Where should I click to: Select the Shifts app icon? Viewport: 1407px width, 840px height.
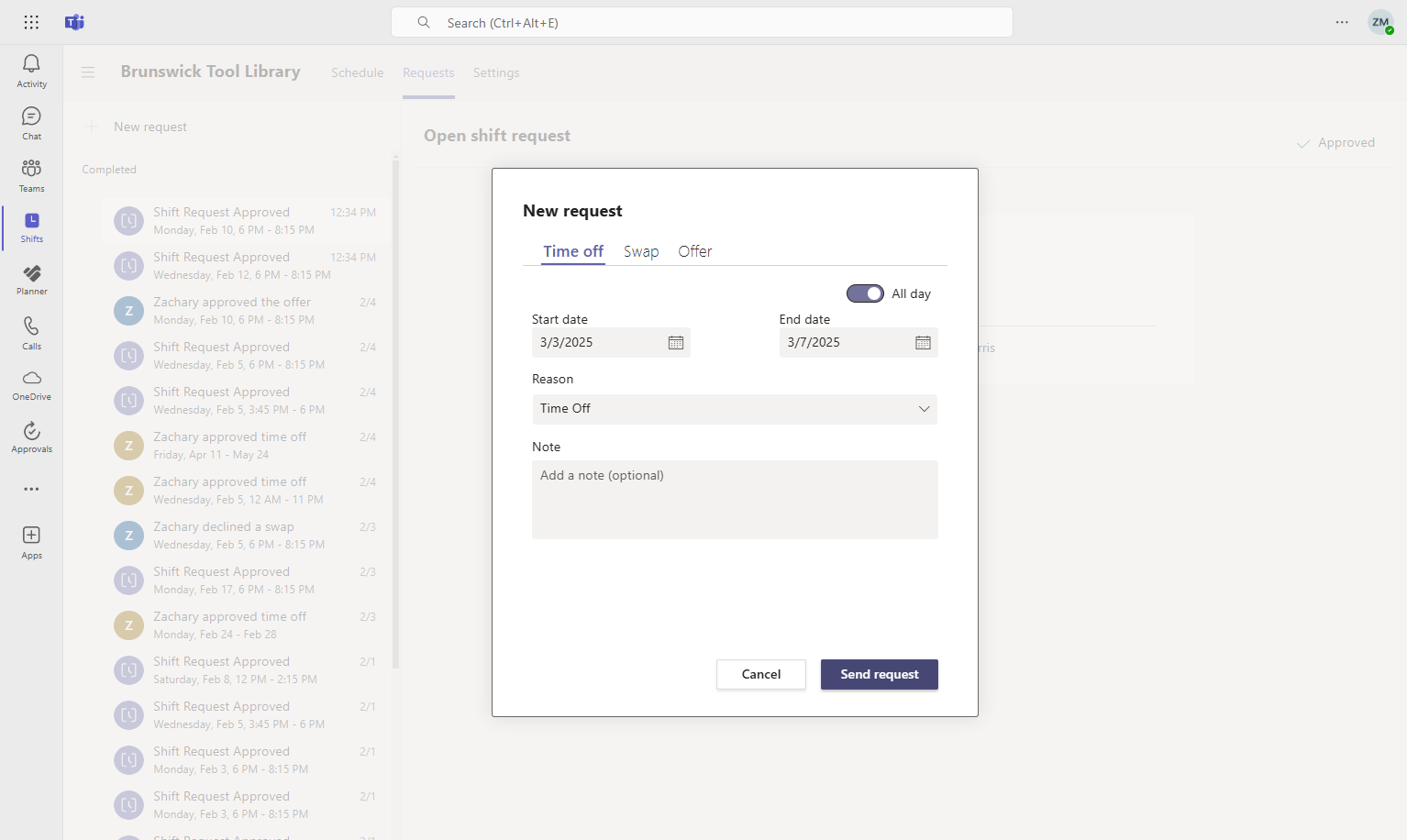point(31,227)
